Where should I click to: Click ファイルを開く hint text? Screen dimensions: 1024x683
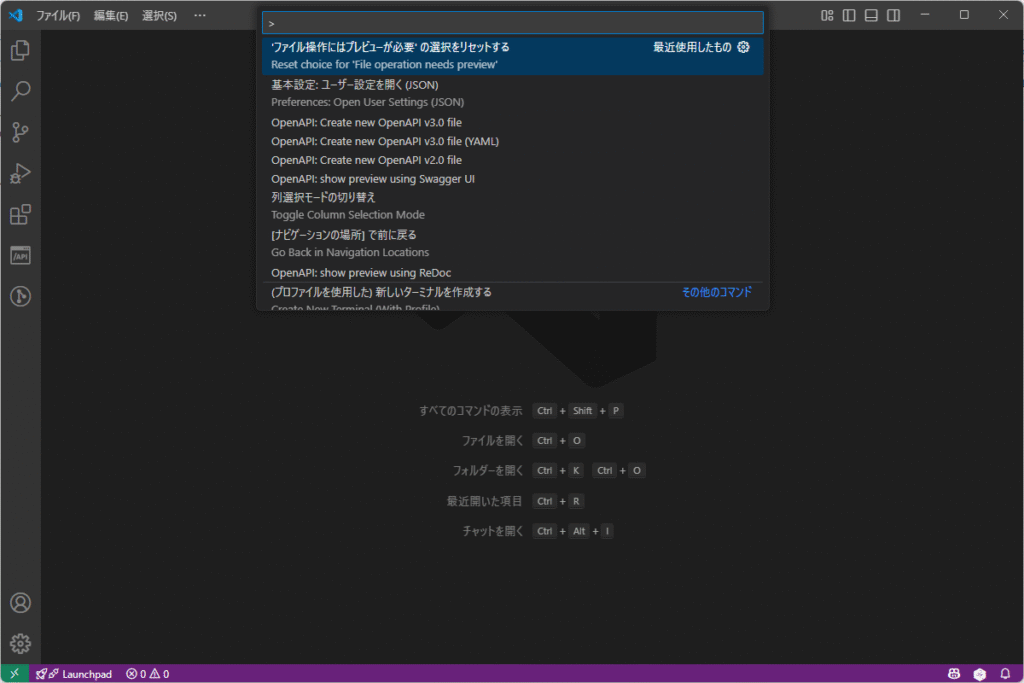tap(492, 441)
